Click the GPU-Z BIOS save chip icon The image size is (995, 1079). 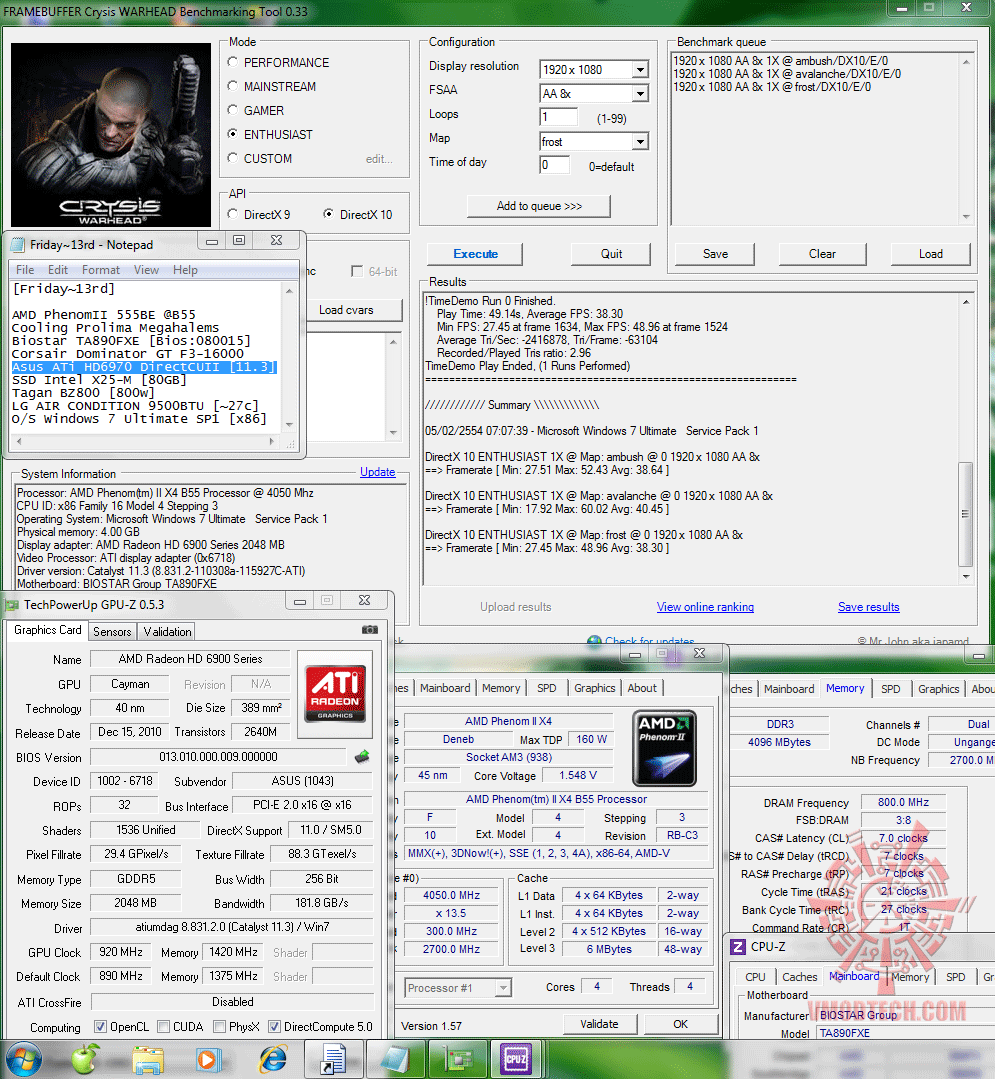tap(362, 757)
